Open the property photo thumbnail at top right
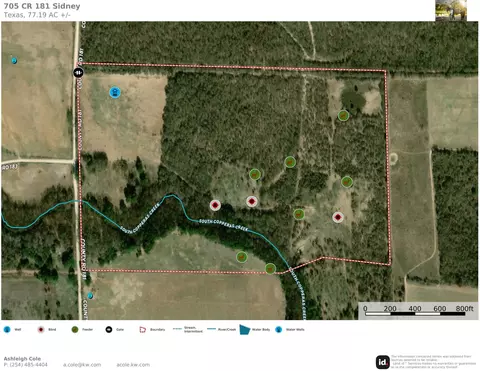The image size is (480, 371). (451, 10)
